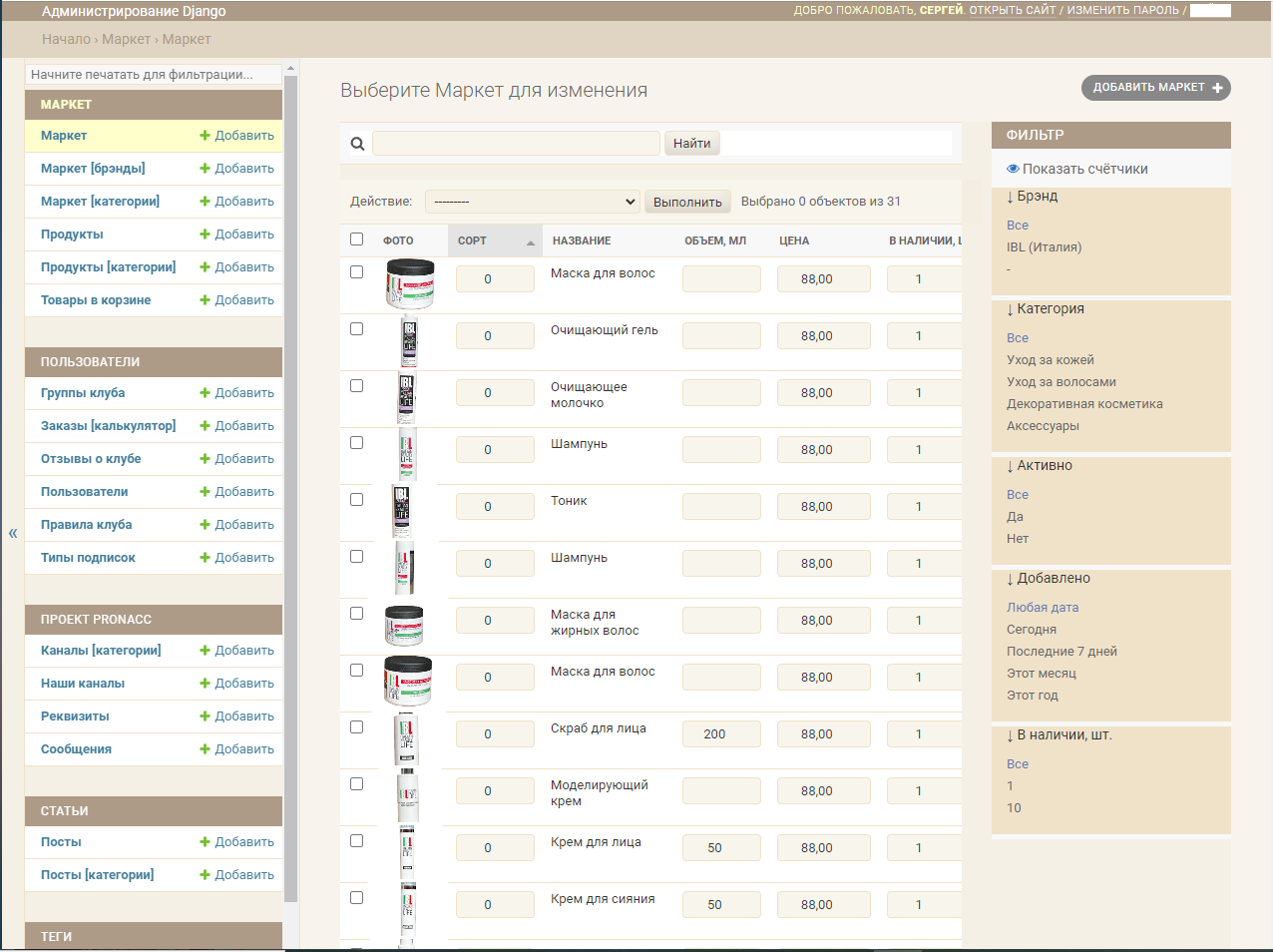Click the plus icon beside Посты [категории]
Viewport: 1273px width, 952px height.
[x=205, y=875]
